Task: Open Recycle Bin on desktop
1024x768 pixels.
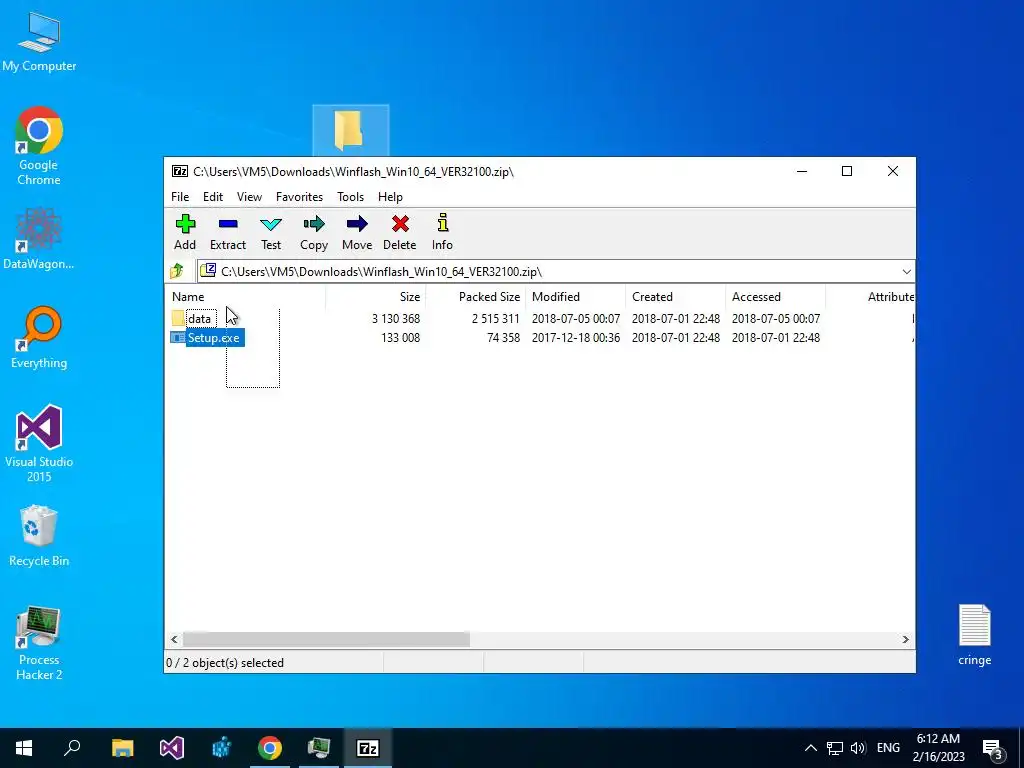Action: point(39,536)
